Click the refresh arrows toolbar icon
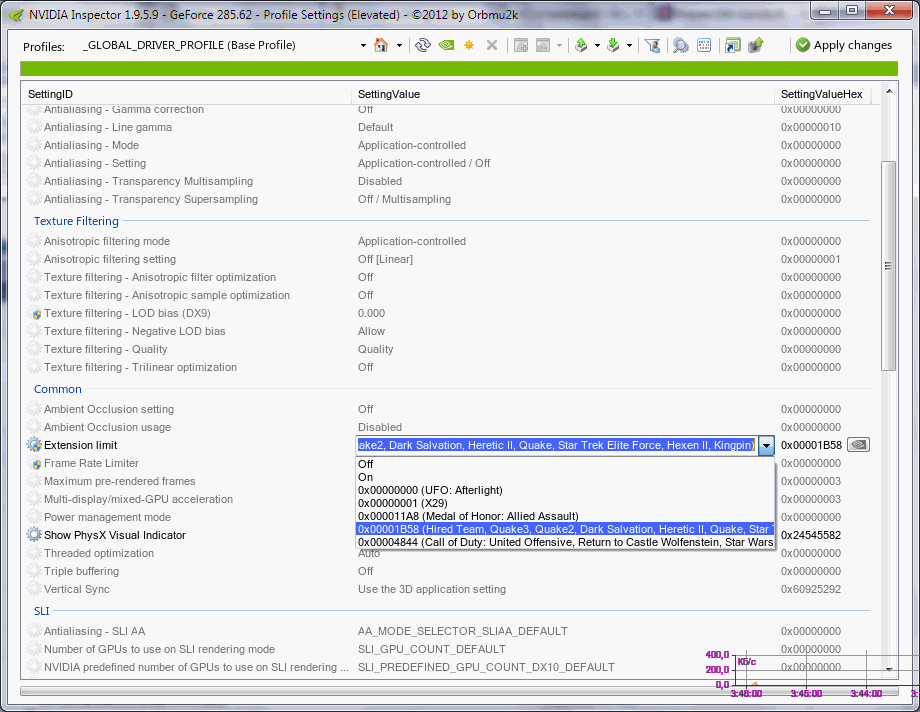This screenshot has height=712, width=920. pos(422,45)
